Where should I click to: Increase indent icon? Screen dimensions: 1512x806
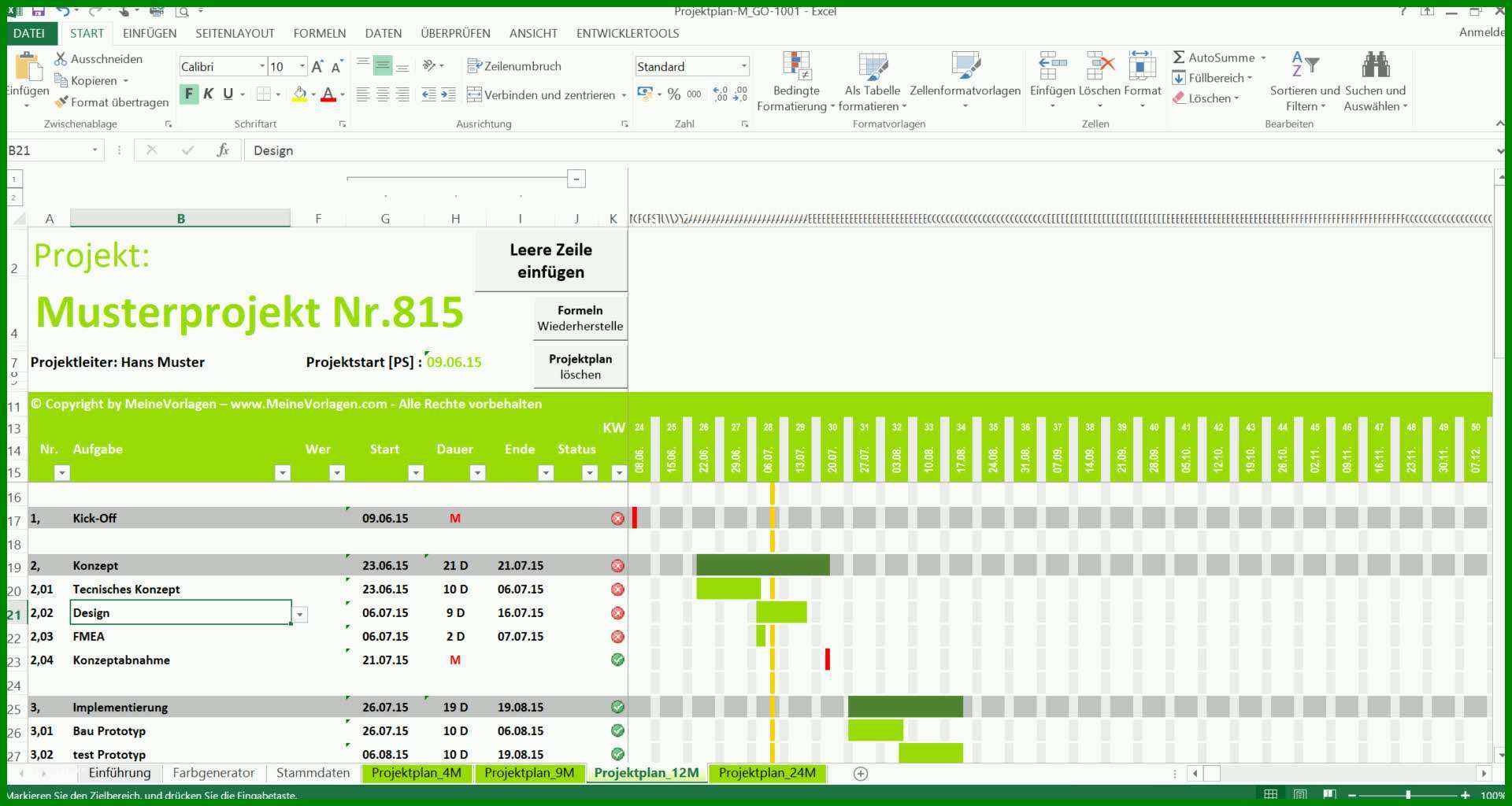click(x=448, y=94)
